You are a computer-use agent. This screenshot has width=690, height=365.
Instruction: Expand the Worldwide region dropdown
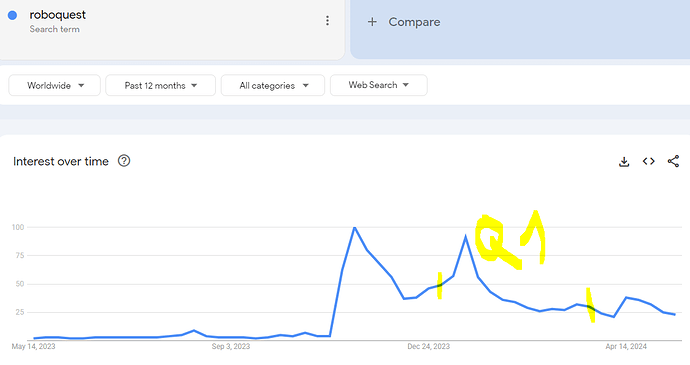pos(55,85)
